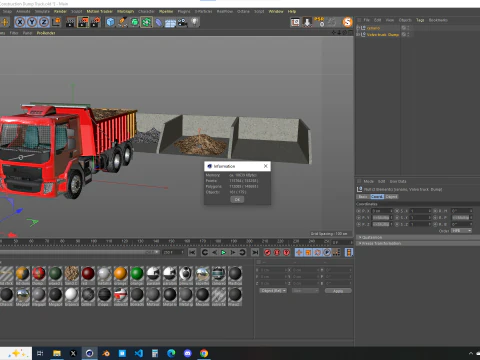Toggle visibility dots for Volvo truck object
This screenshot has height=360, width=480.
point(409,34)
